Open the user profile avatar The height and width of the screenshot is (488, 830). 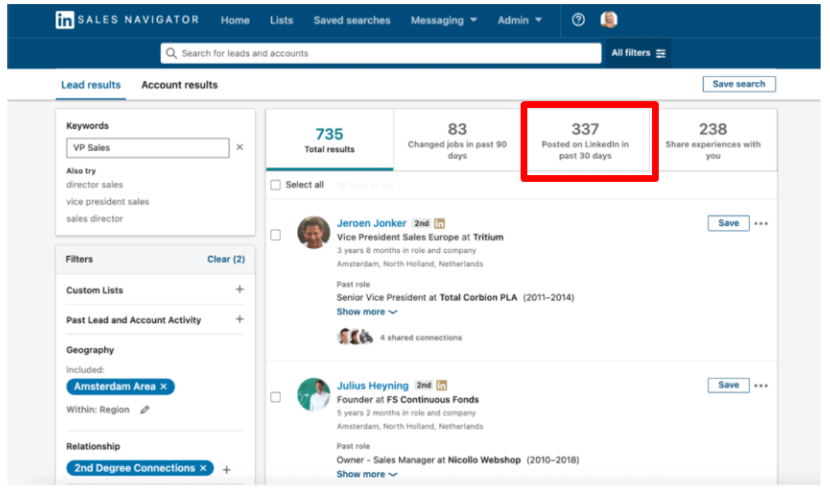pyautogui.click(x=609, y=20)
